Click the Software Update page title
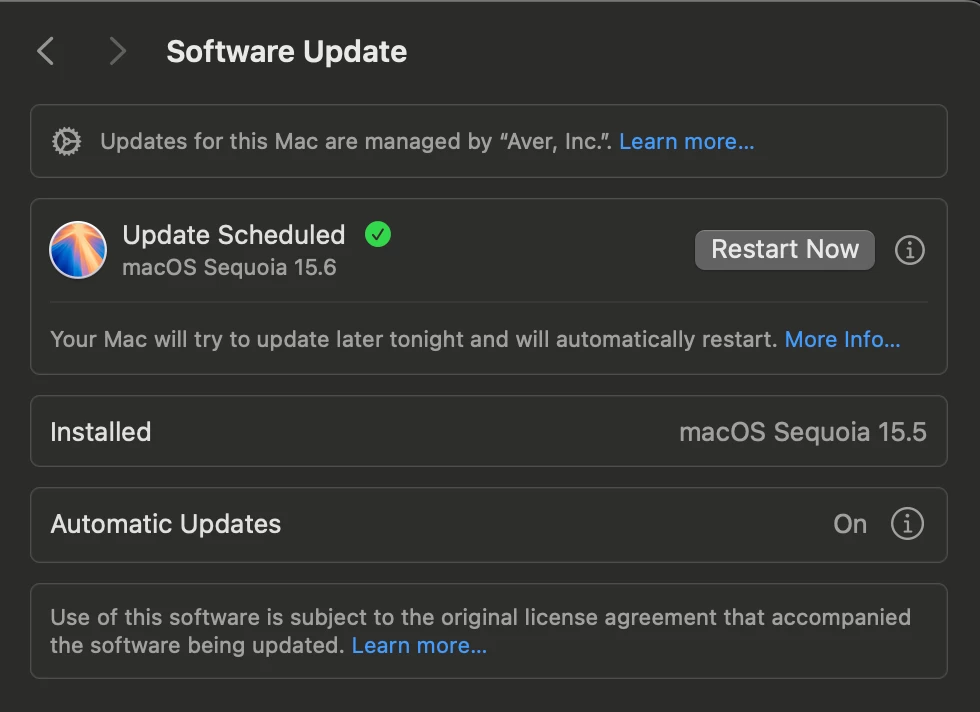980x712 pixels. (x=287, y=51)
